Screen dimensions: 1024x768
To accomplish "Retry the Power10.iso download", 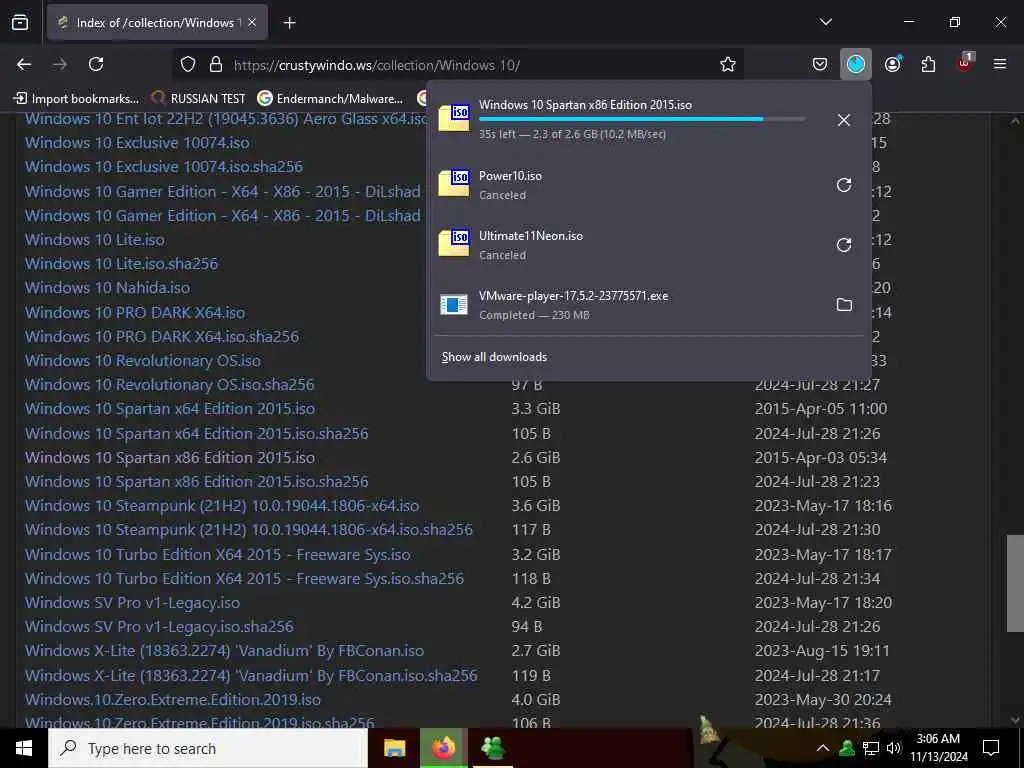I will point(844,185).
